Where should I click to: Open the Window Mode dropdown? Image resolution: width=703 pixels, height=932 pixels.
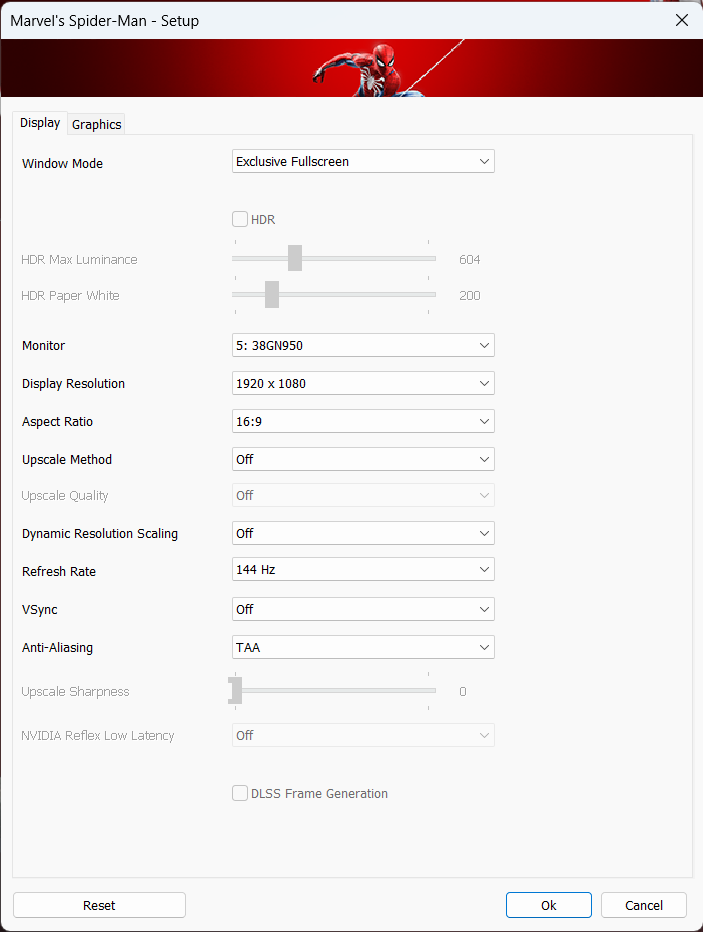pos(363,161)
